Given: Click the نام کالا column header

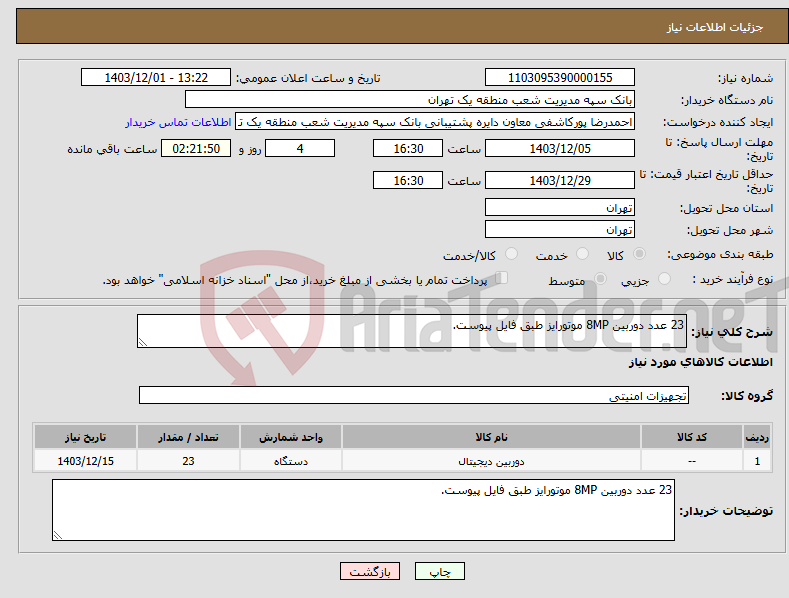Looking at the screenshot, I should [491, 437].
